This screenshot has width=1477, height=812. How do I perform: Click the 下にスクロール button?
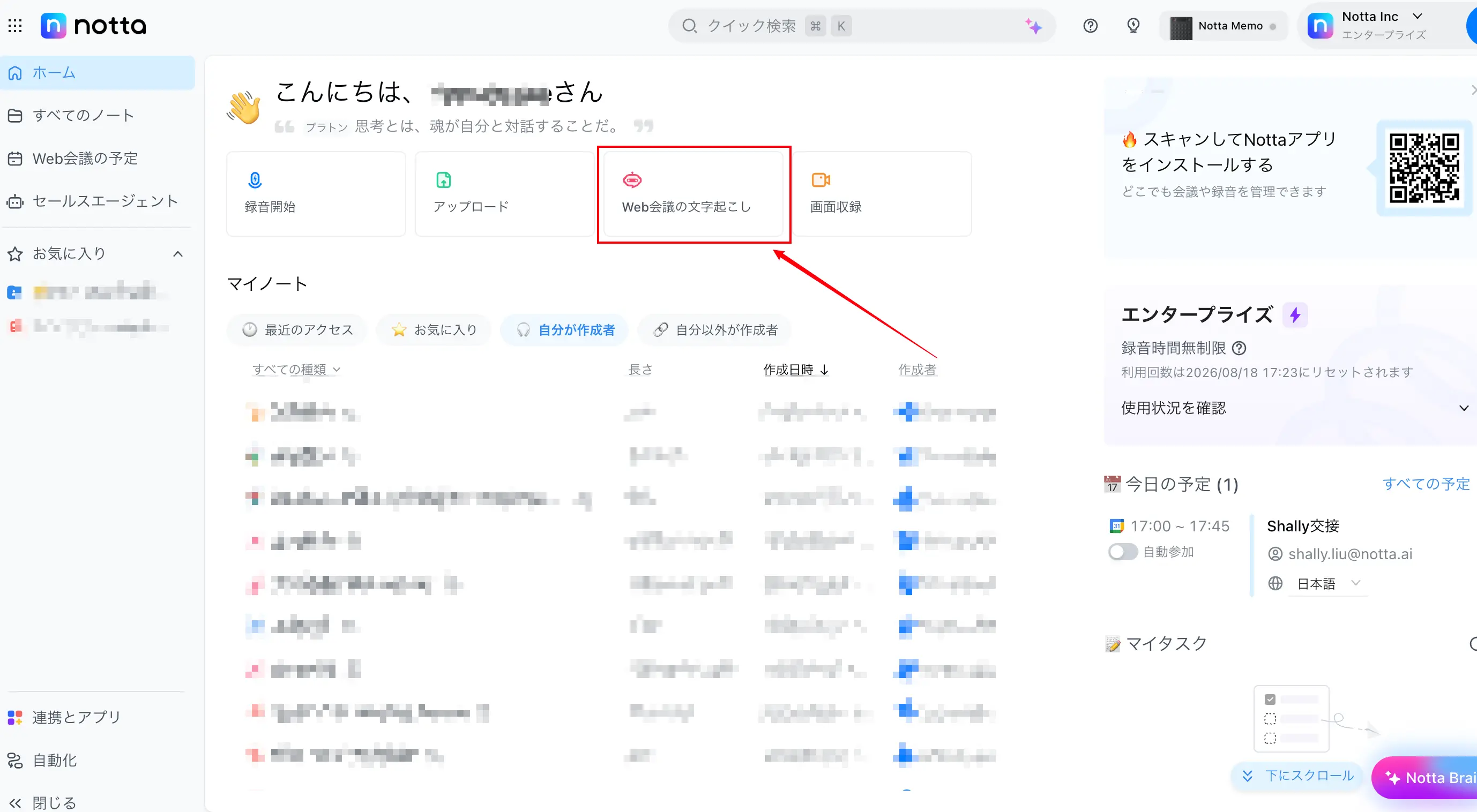coord(1297,776)
